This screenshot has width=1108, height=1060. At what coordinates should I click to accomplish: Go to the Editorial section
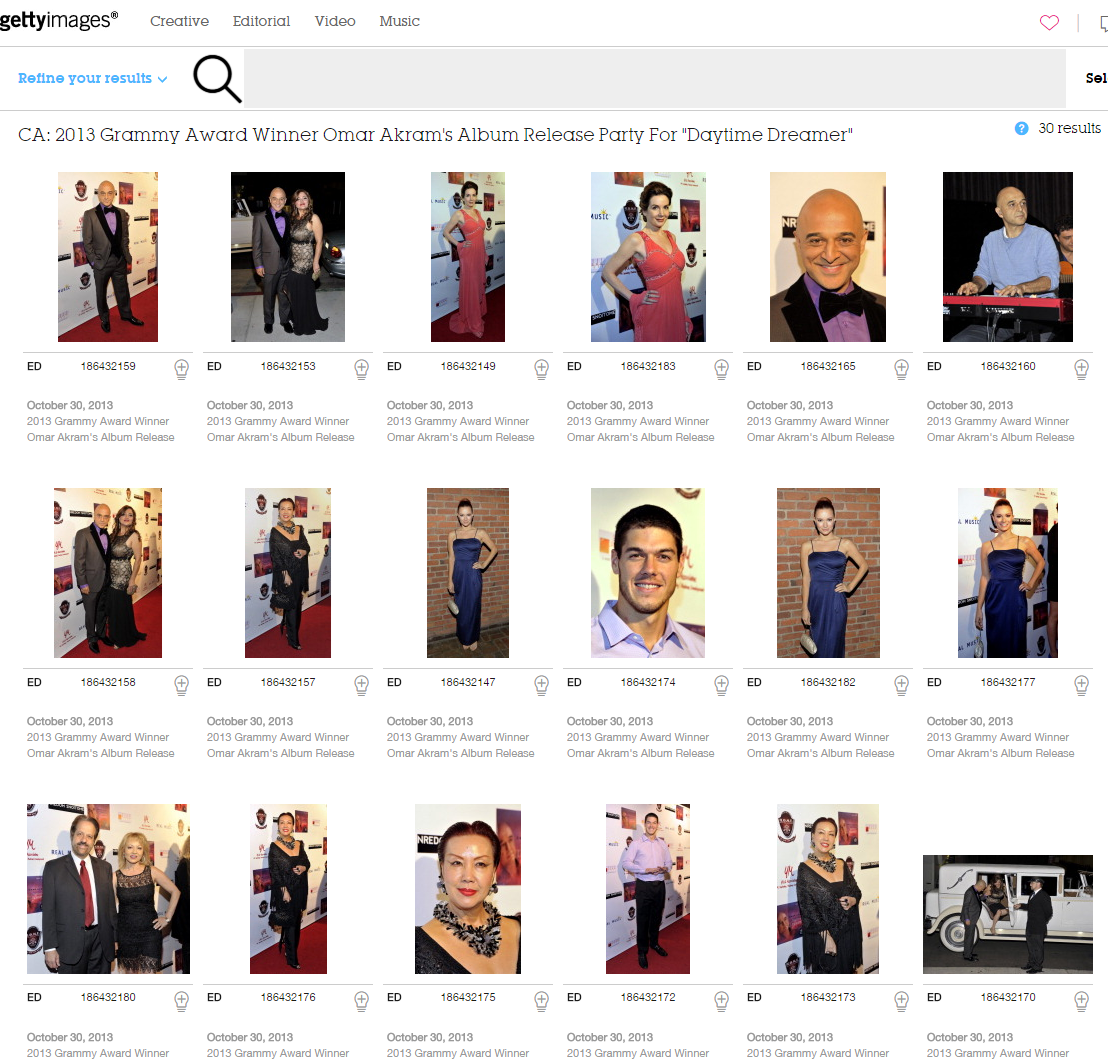261,21
